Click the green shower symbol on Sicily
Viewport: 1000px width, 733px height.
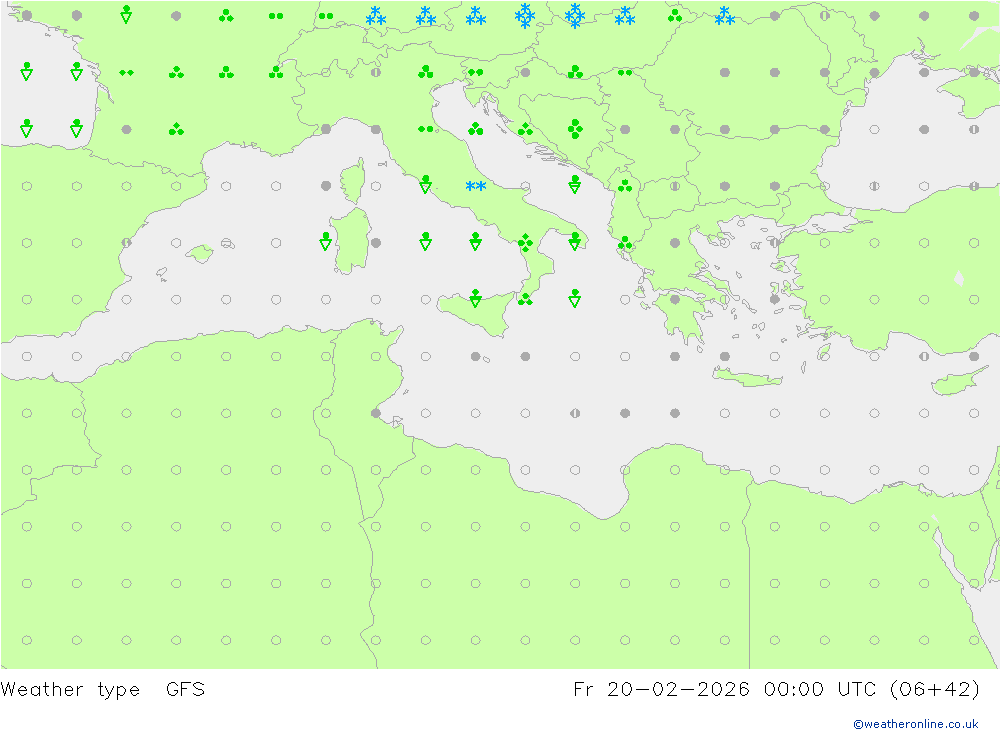pos(476,298)
